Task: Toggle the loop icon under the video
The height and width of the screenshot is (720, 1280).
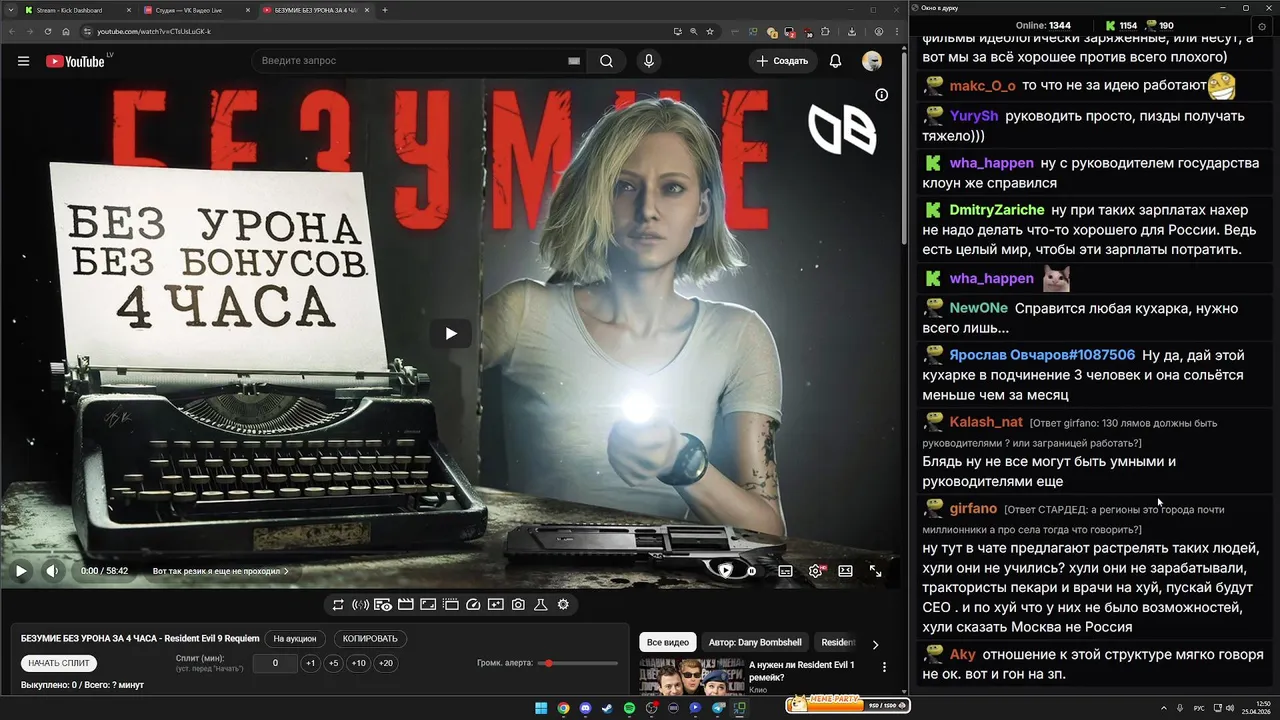Action: click(x=338, y=604)
